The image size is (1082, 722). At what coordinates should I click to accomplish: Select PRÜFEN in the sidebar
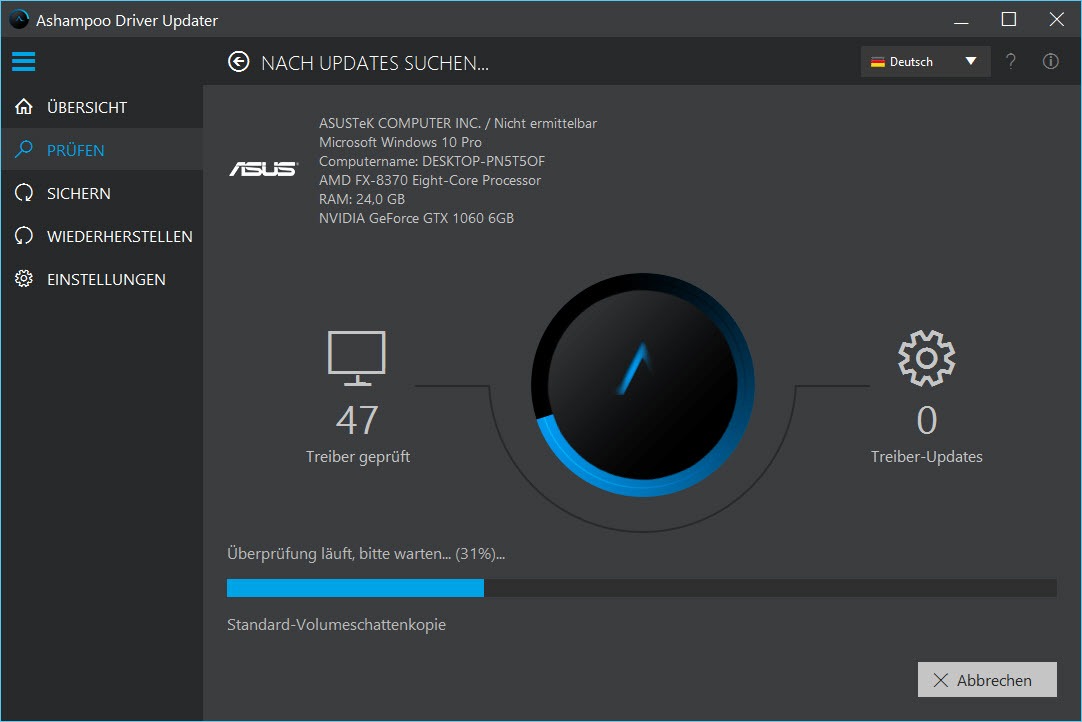[x=102, y=150]
